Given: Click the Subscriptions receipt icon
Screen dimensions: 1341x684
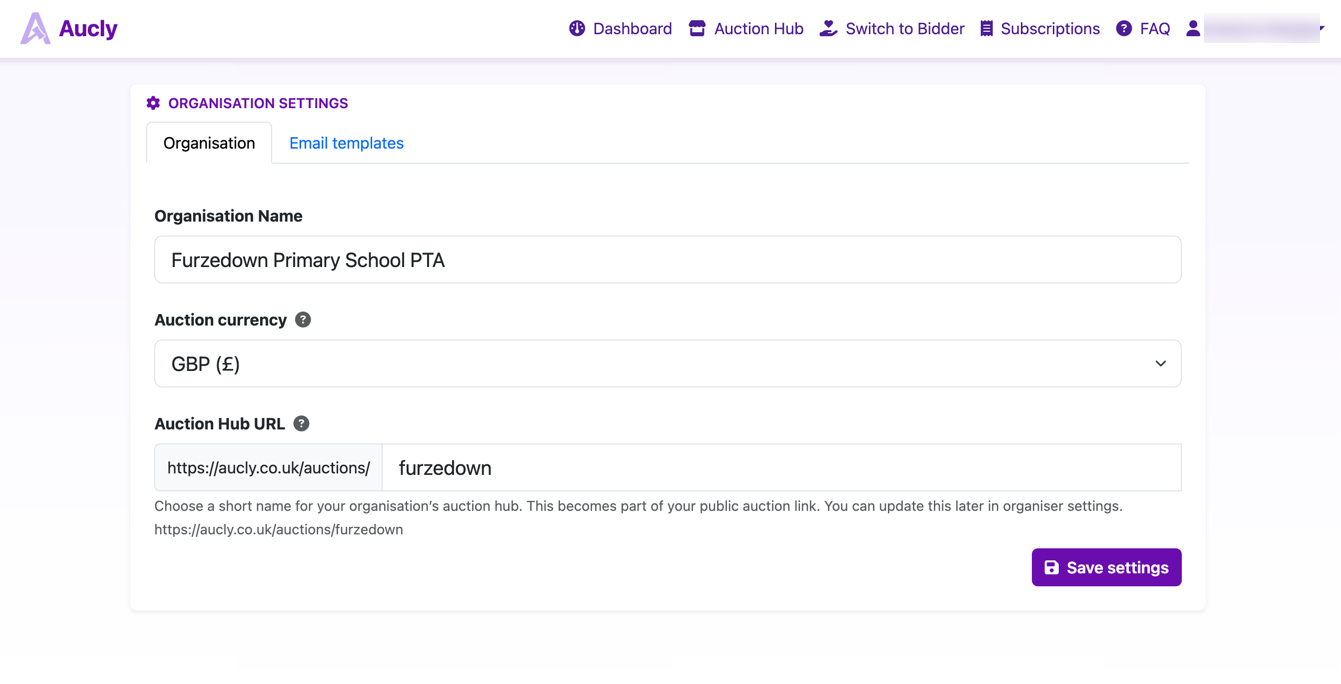Looking at the screenshot, I should [987, 28].
